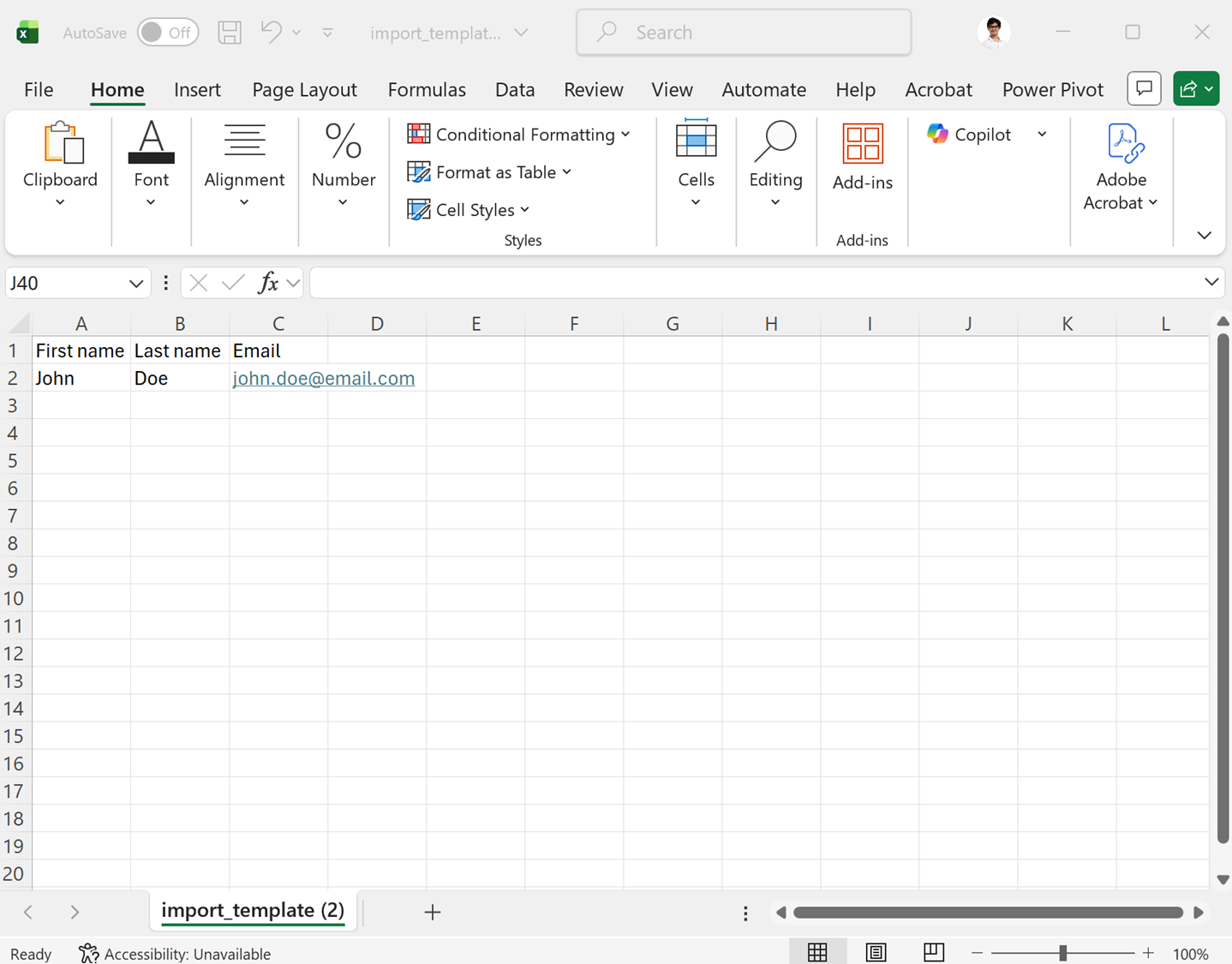This screenshot has width=1232, height=964.
Task: Click the Save disk icon
Action: click(x=230, y=33)
